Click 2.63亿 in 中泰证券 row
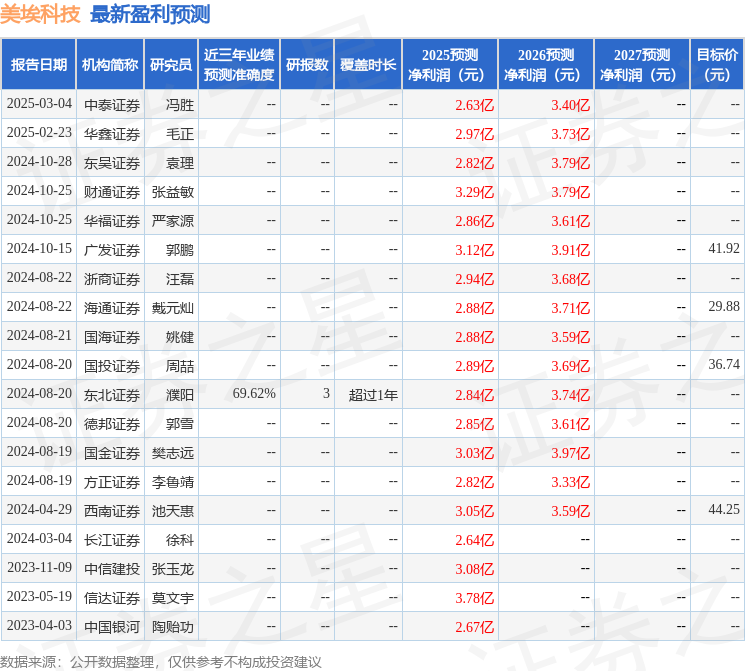This screenshot has height=671, width=745. click(475, 105)
